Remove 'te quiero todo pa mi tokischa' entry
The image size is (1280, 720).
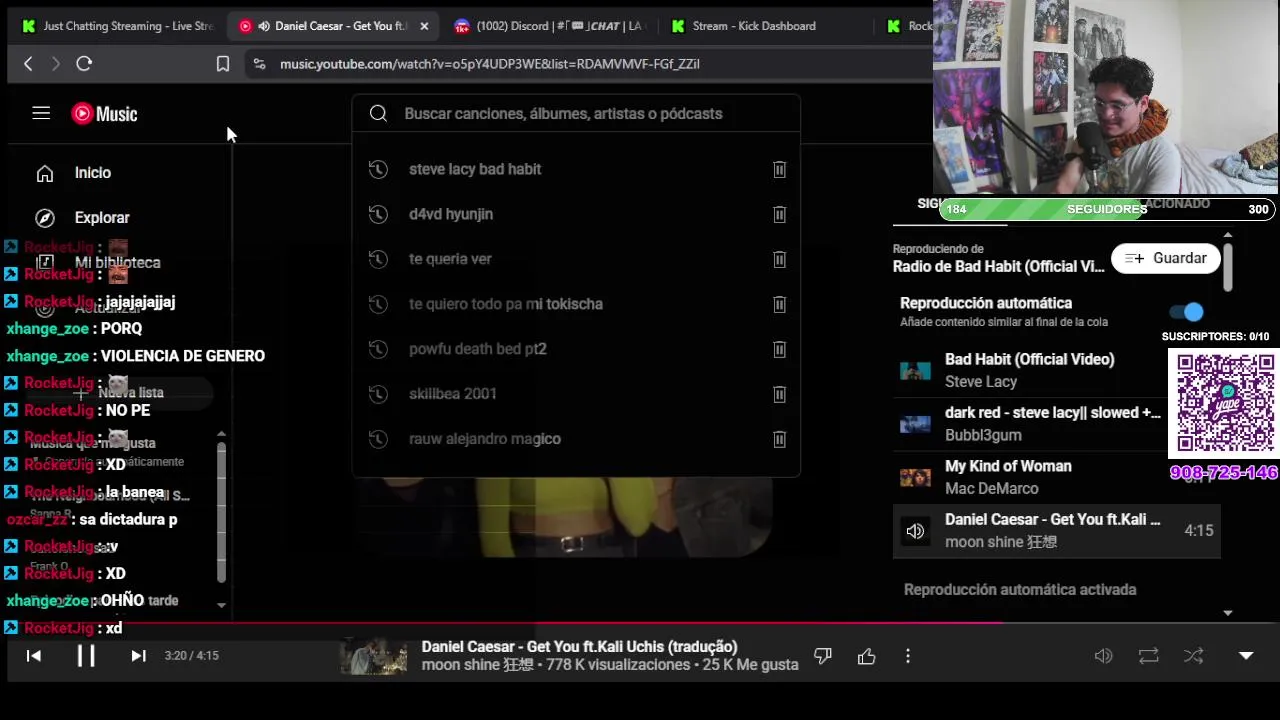pos(779,304)
